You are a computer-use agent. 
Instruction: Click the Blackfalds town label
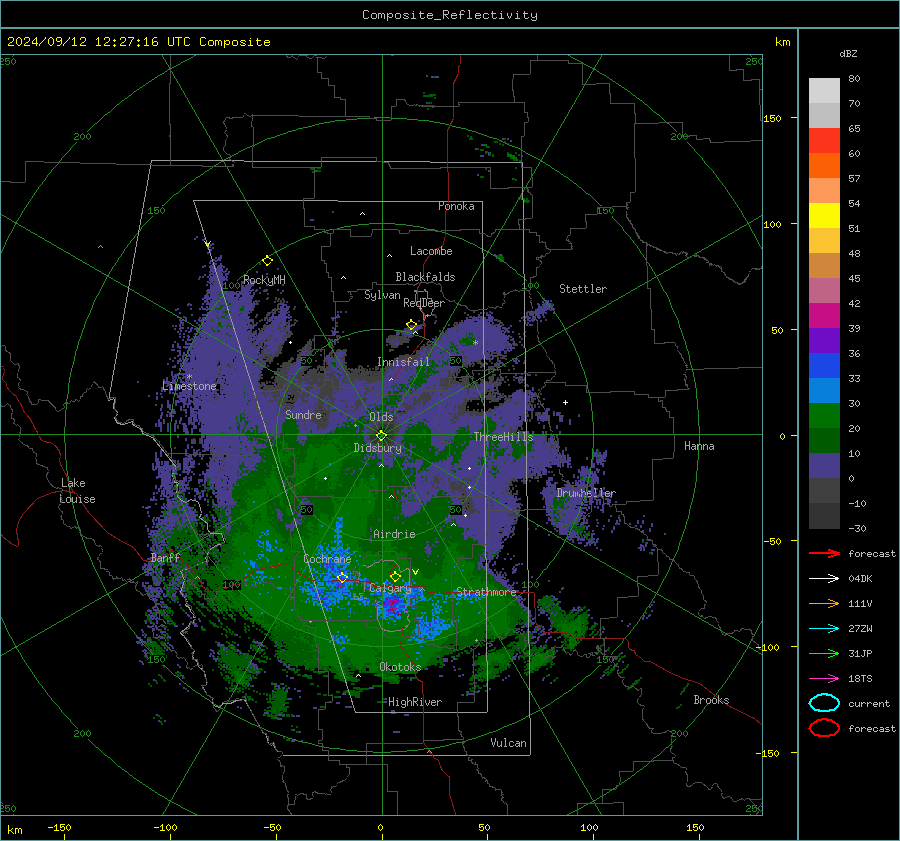(x=425, y=277)
